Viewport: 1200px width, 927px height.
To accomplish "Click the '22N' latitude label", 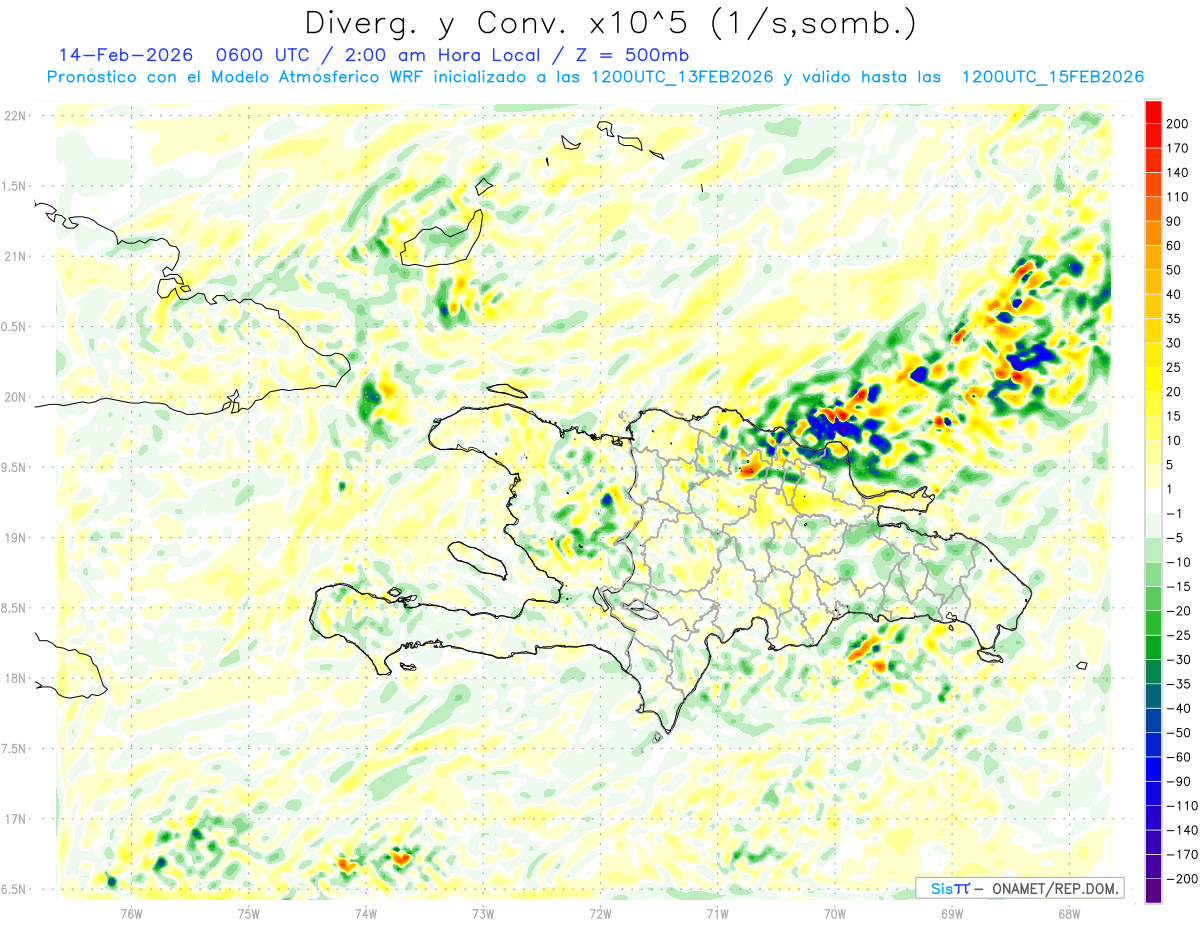I will click(15, 115).
